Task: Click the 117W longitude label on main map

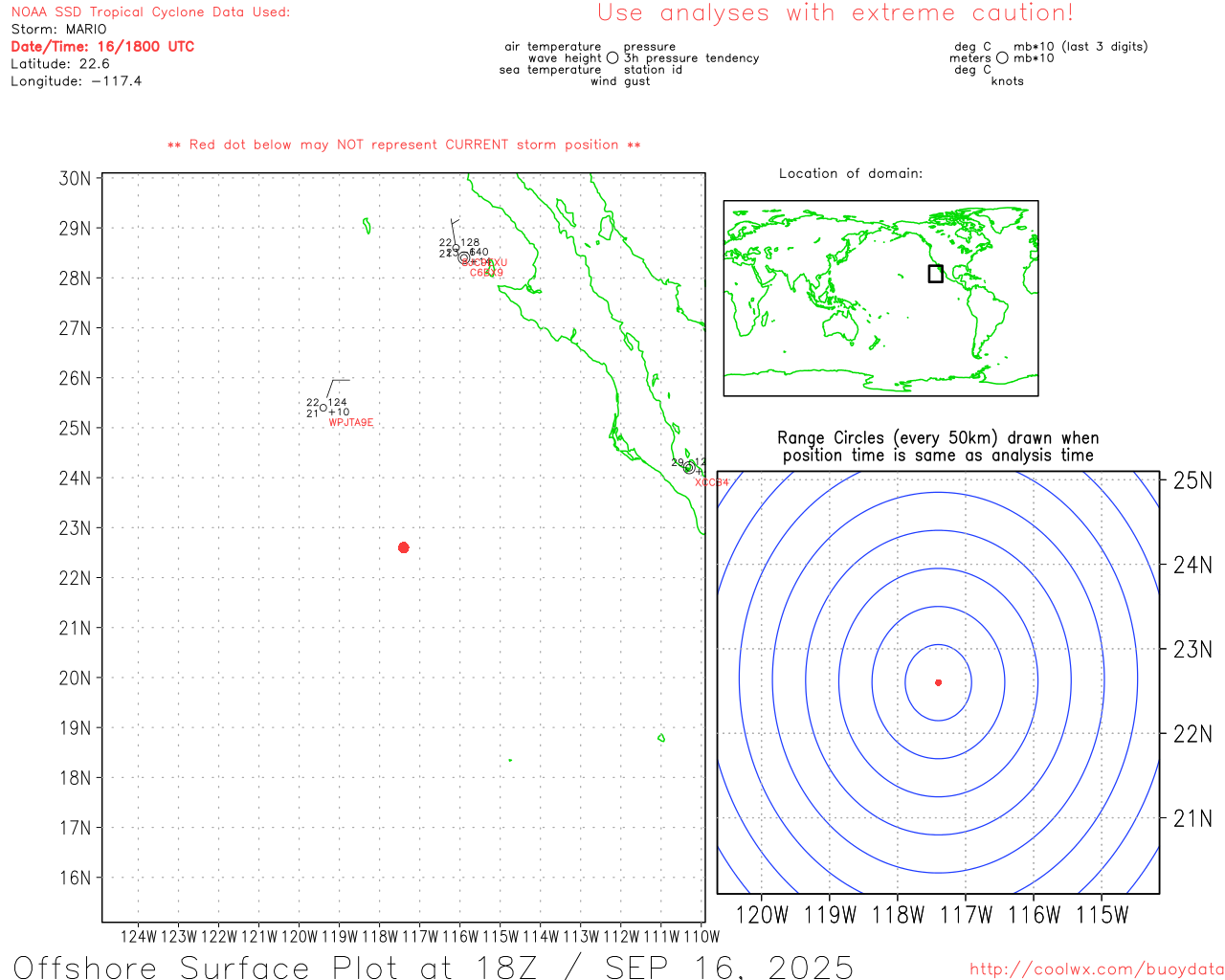Action: pyautogui.click(x=420, y=936)
